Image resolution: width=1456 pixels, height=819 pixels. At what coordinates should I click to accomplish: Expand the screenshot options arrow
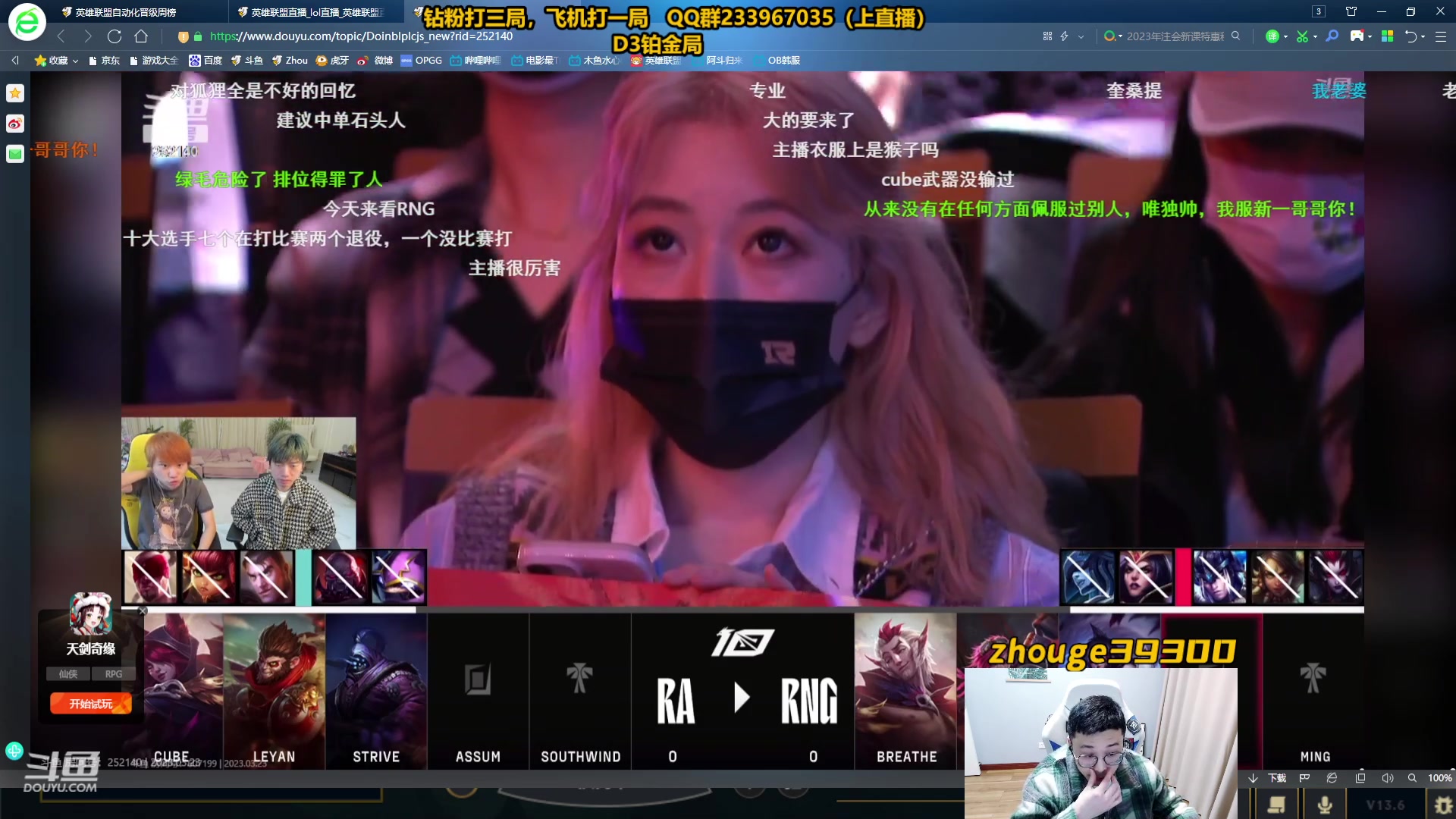(x=1315, y=37)
